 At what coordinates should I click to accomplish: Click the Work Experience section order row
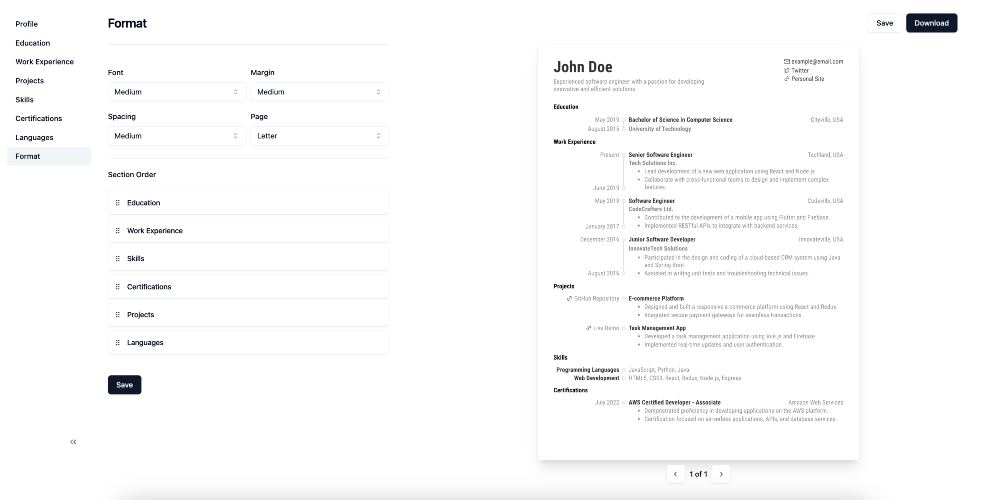[249, 231]
